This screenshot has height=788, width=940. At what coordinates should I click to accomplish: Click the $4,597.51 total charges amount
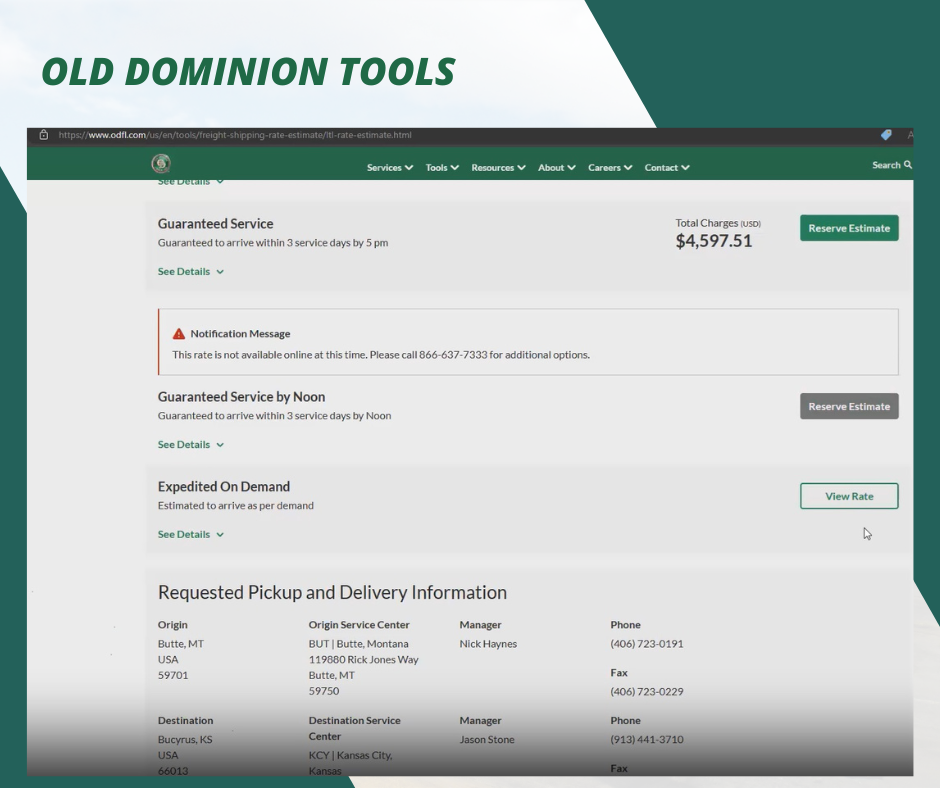pos(713,241)
